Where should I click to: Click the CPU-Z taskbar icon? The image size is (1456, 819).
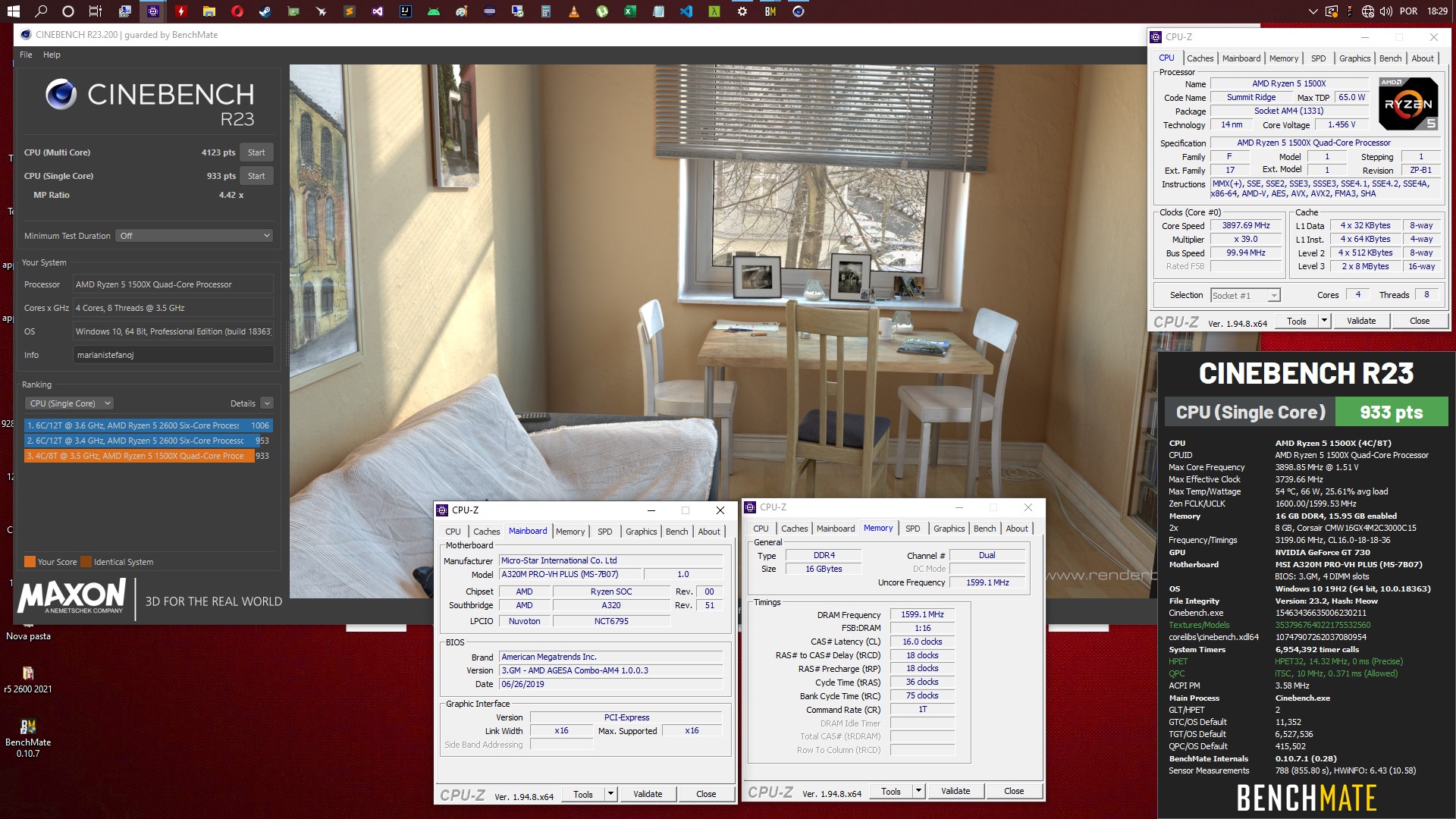point(153,11)
